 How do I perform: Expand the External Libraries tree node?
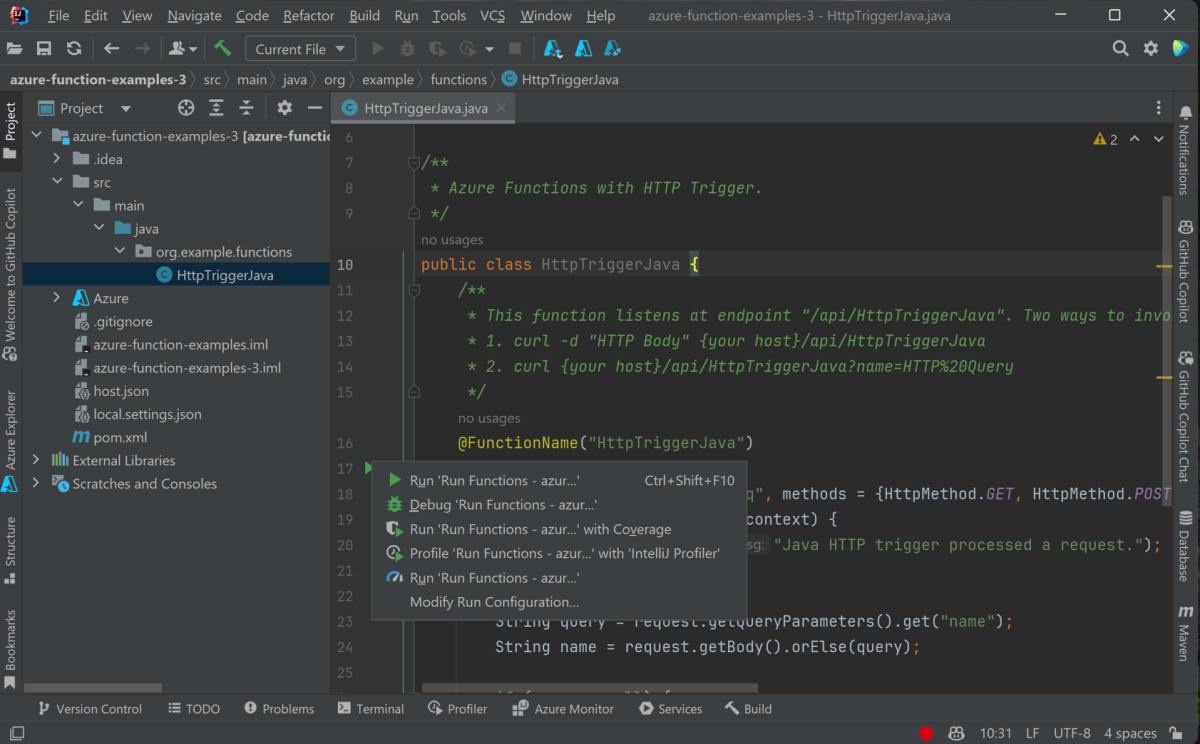(x=37, y=460)
